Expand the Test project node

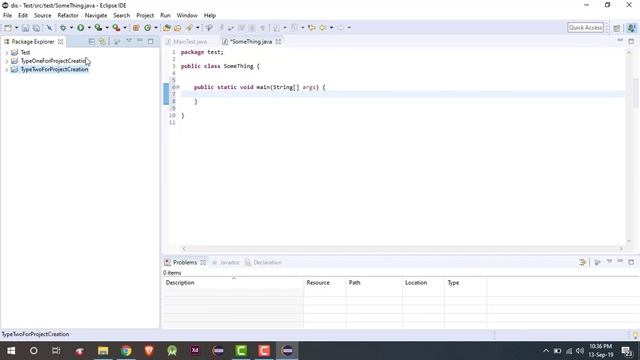pos(6,53)
